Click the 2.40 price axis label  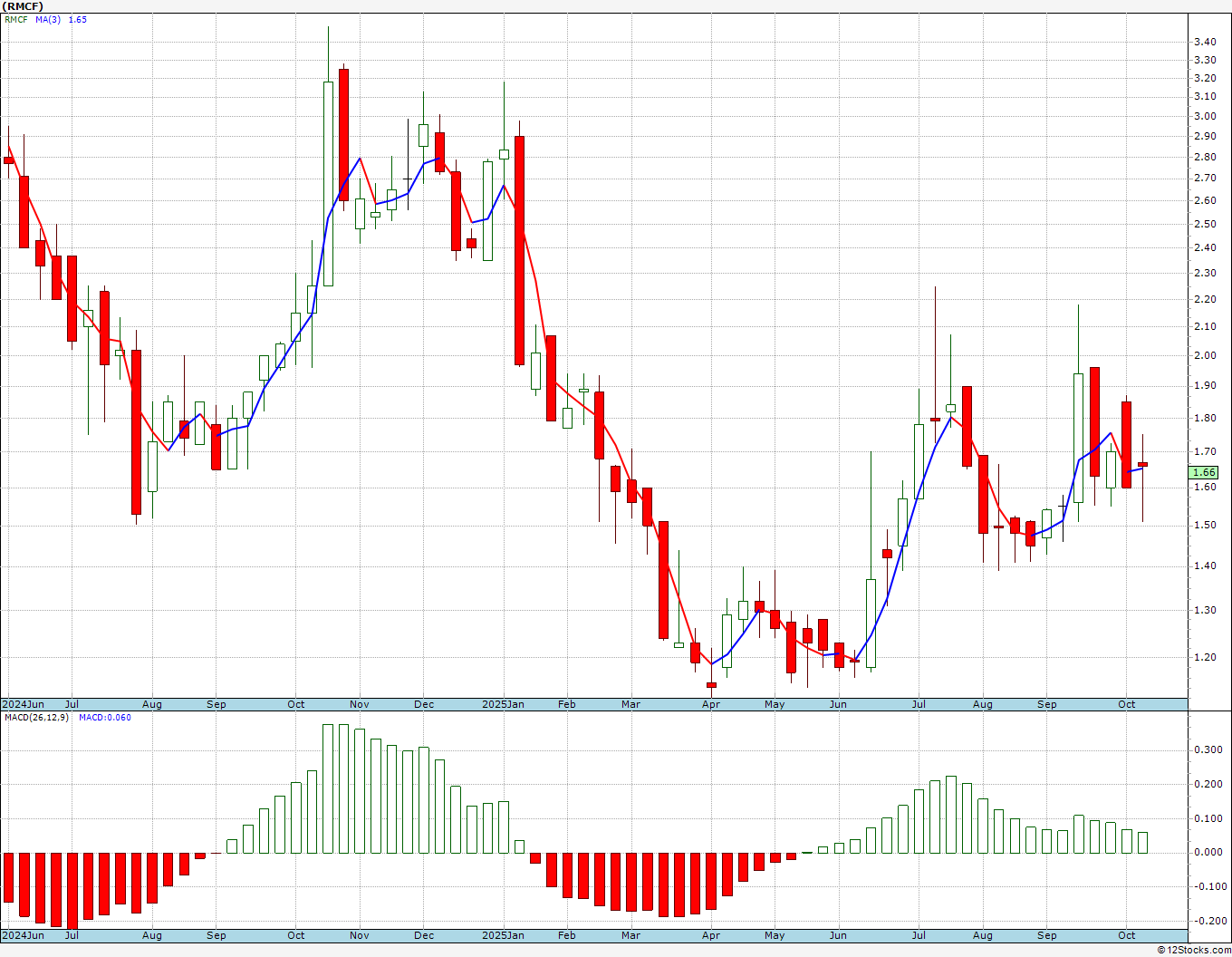(1205, 247)
